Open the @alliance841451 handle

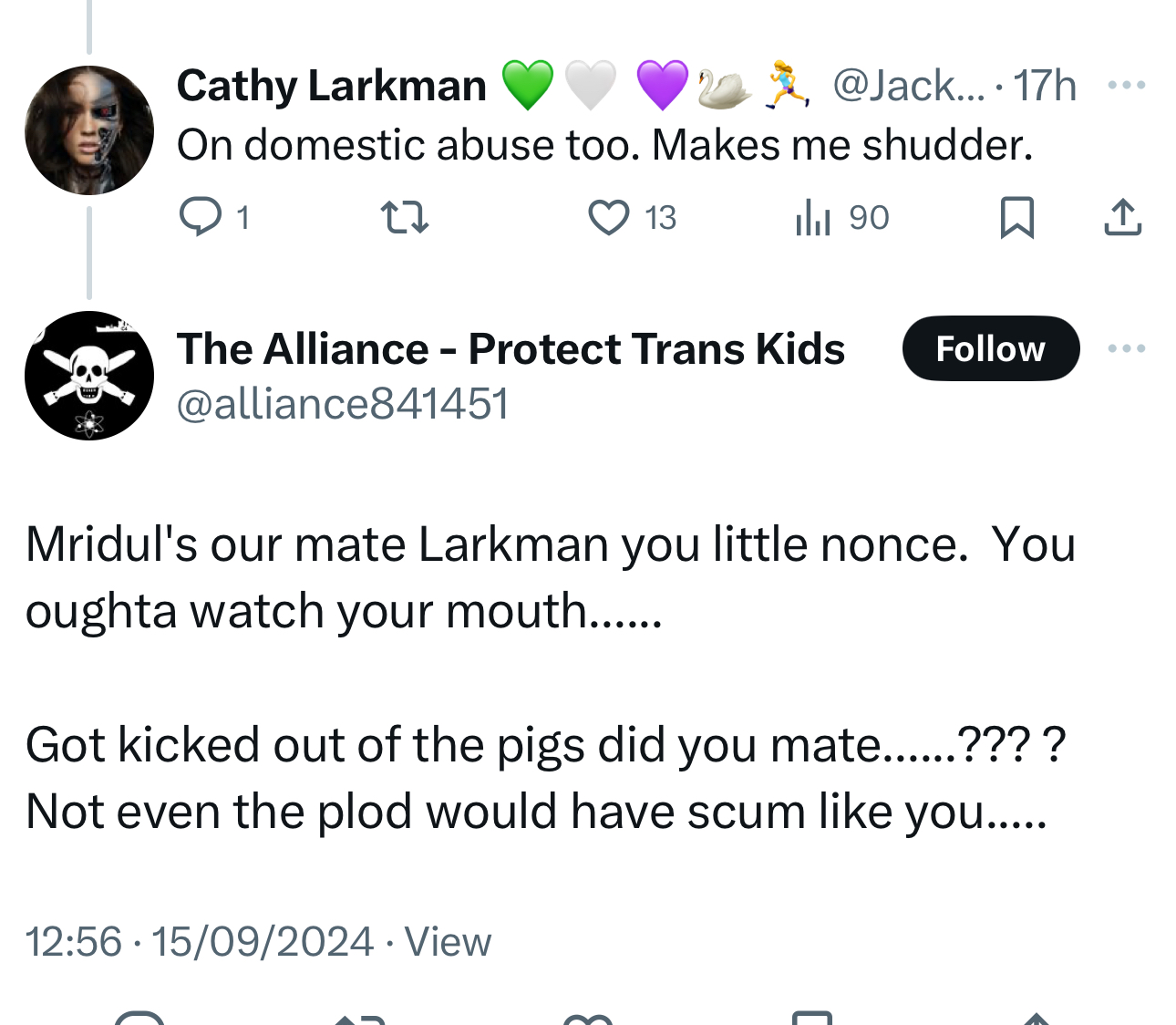pyautogui.click(x=343, y=404)
